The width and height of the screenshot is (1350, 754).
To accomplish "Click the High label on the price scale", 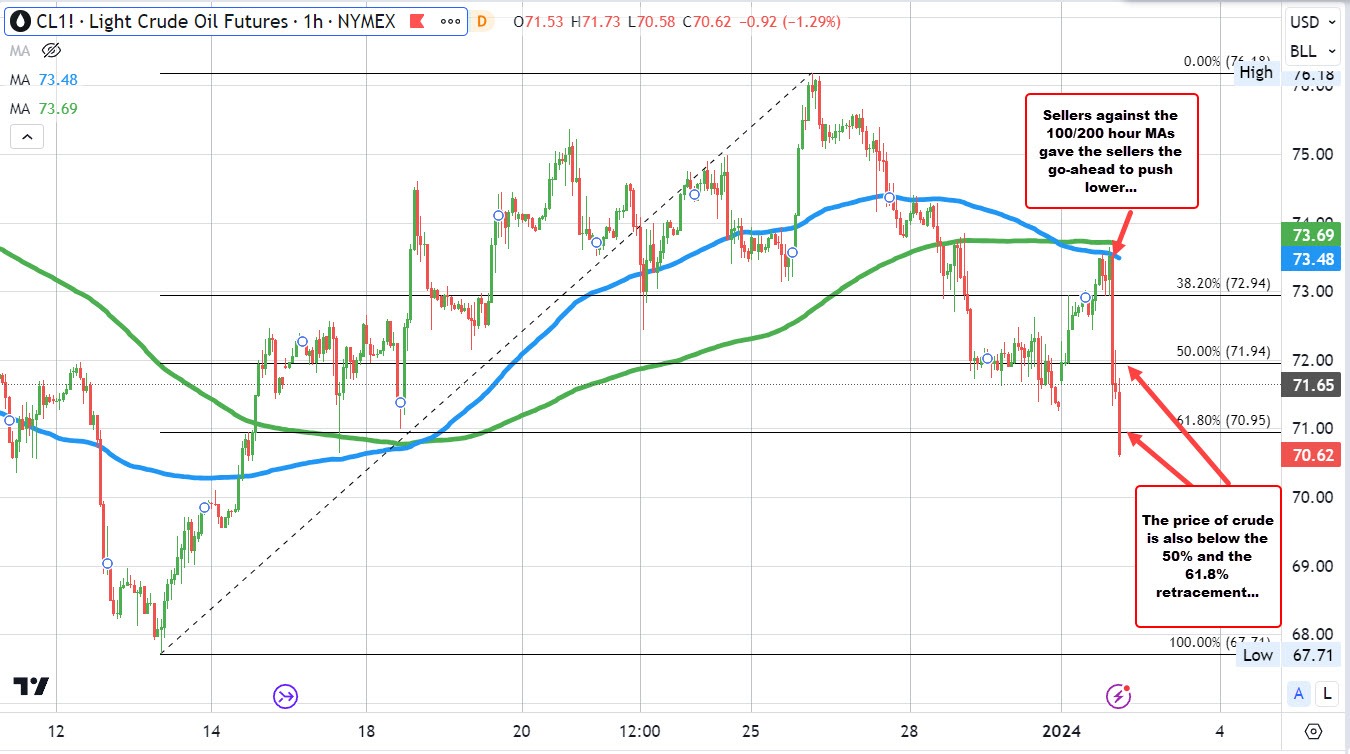I will pos(1256,72).
